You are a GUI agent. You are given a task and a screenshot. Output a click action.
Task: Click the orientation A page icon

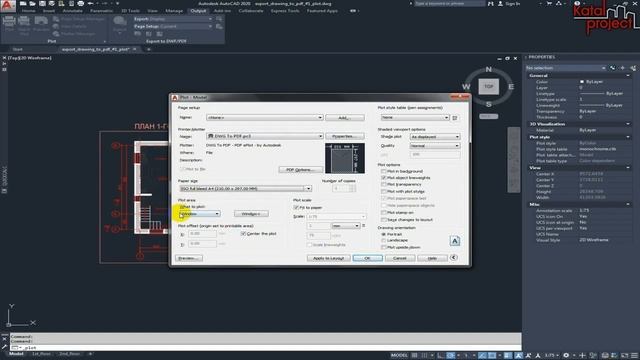(x=455, y=241)
